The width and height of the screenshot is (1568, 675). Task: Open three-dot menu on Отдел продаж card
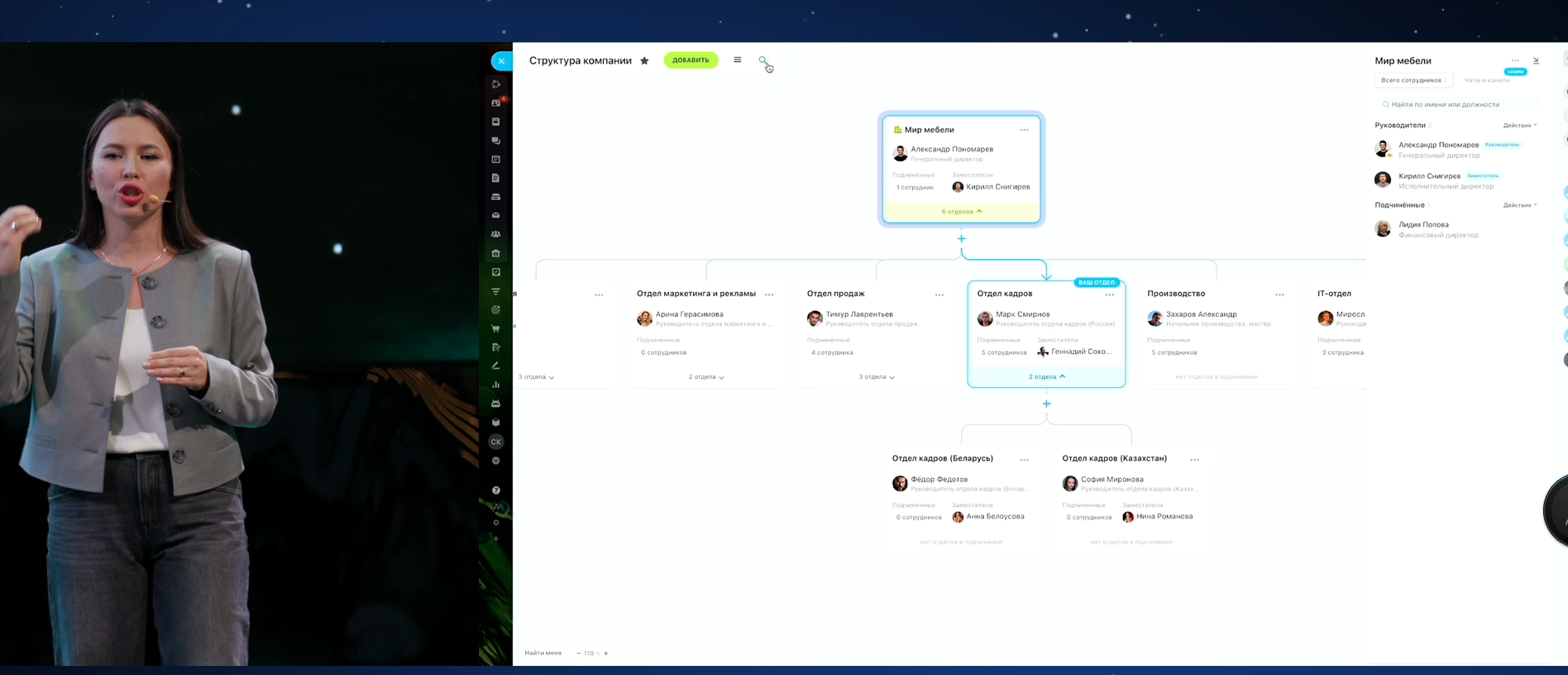pos(939,294)
